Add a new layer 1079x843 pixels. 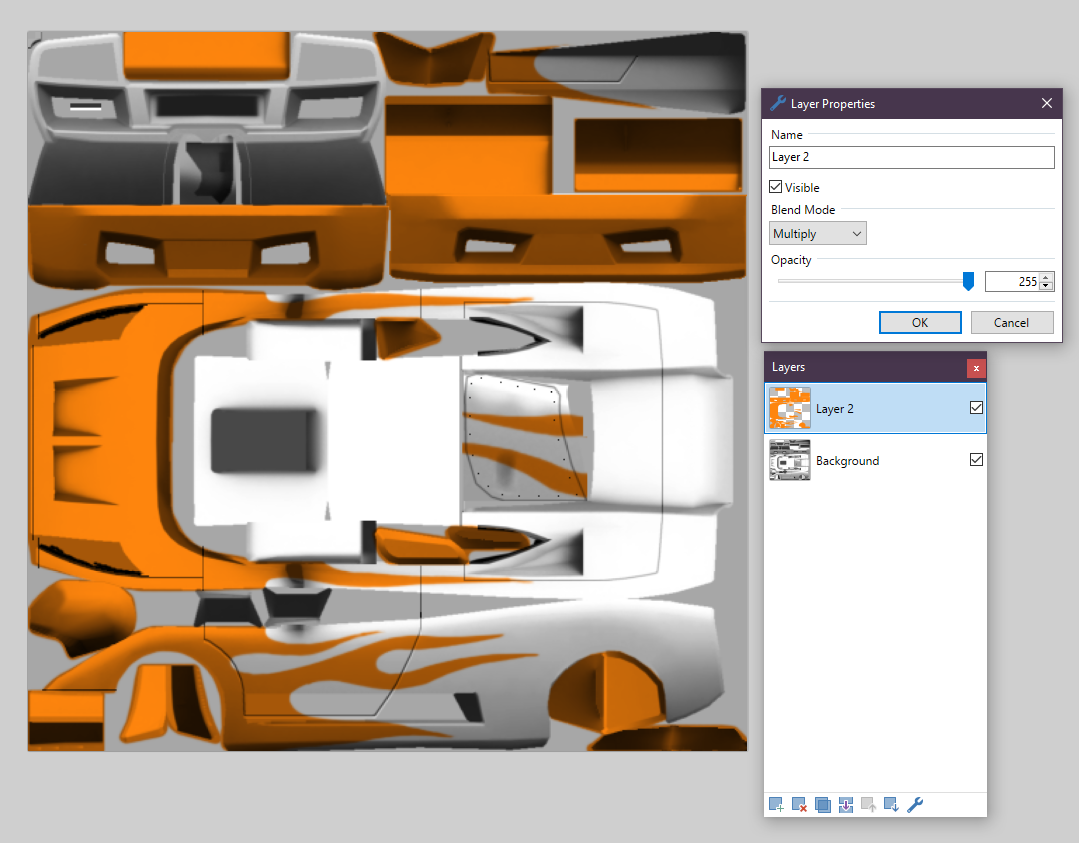(776, 804)
